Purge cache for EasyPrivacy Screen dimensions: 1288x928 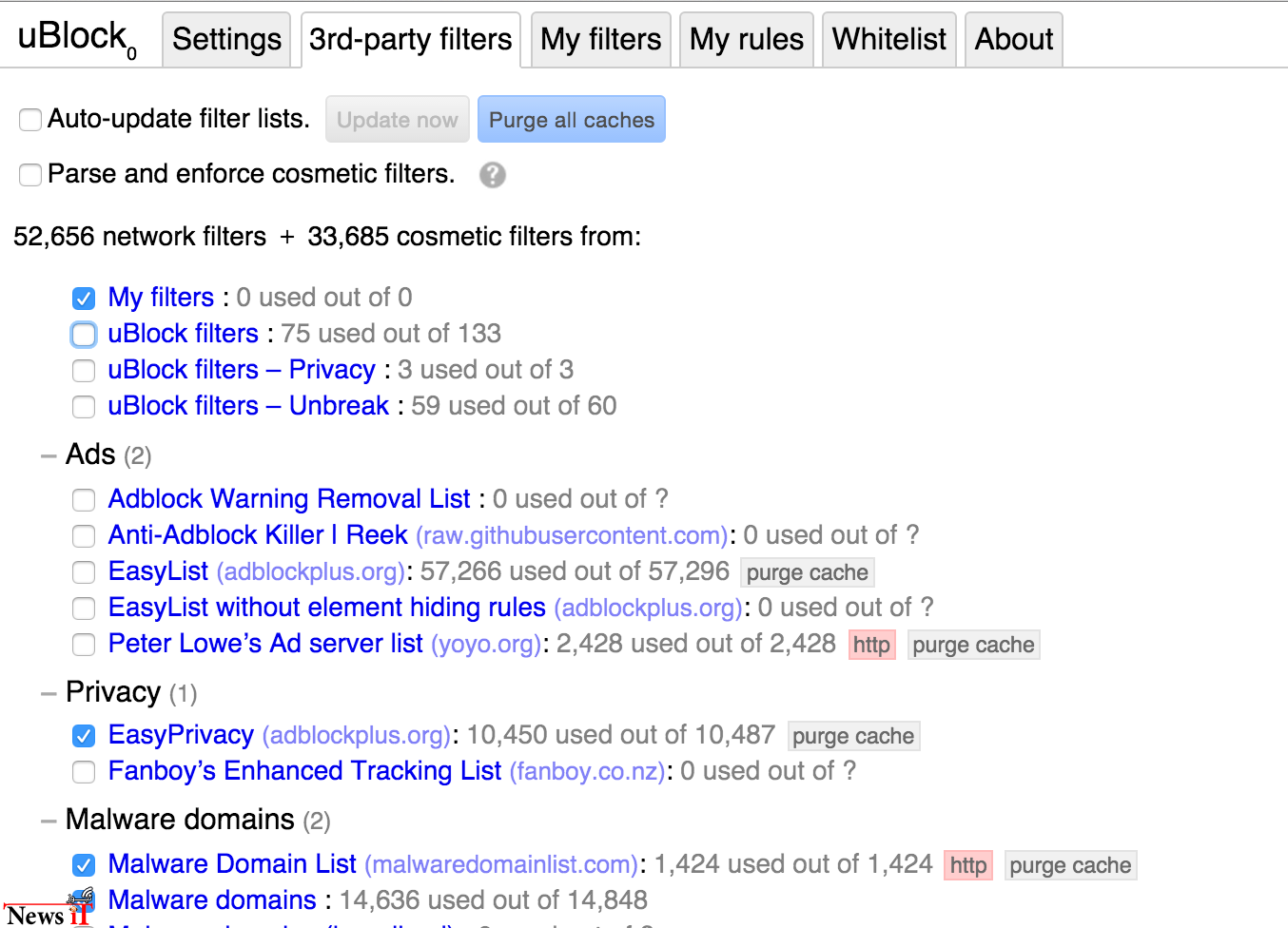853,736
